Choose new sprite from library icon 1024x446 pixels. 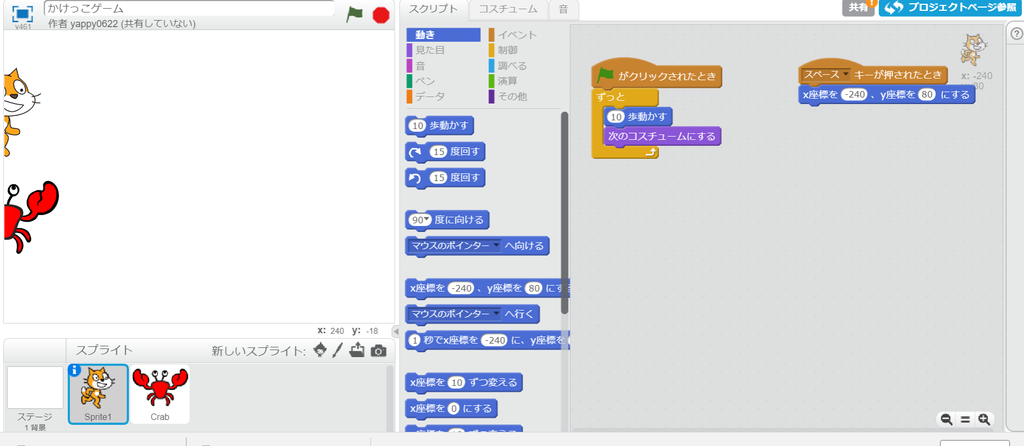coord(320,351)
